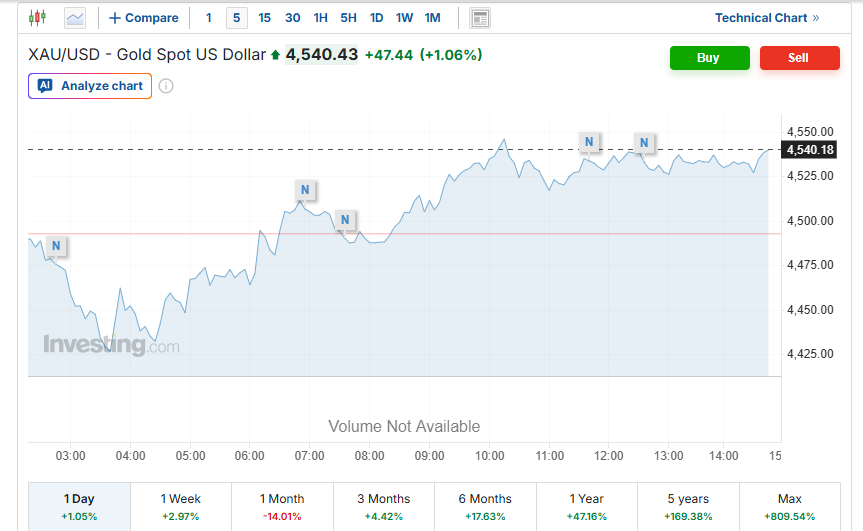Click the N news marker near 11:45

590,142
